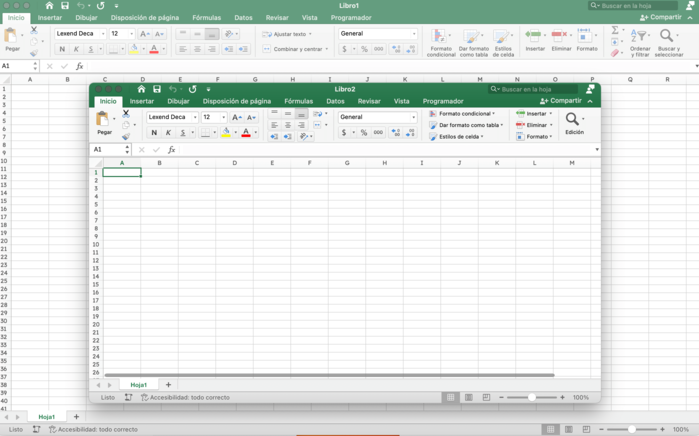Screen dimensions: 699x436
Task: Open the Dibujar tab in Libro2
Action: (x=178, y=101)
